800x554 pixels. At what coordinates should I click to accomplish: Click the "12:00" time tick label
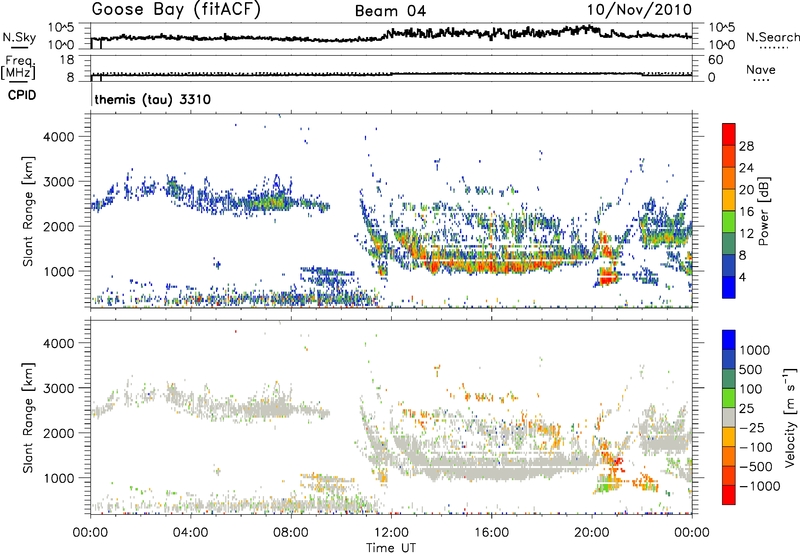391,533
